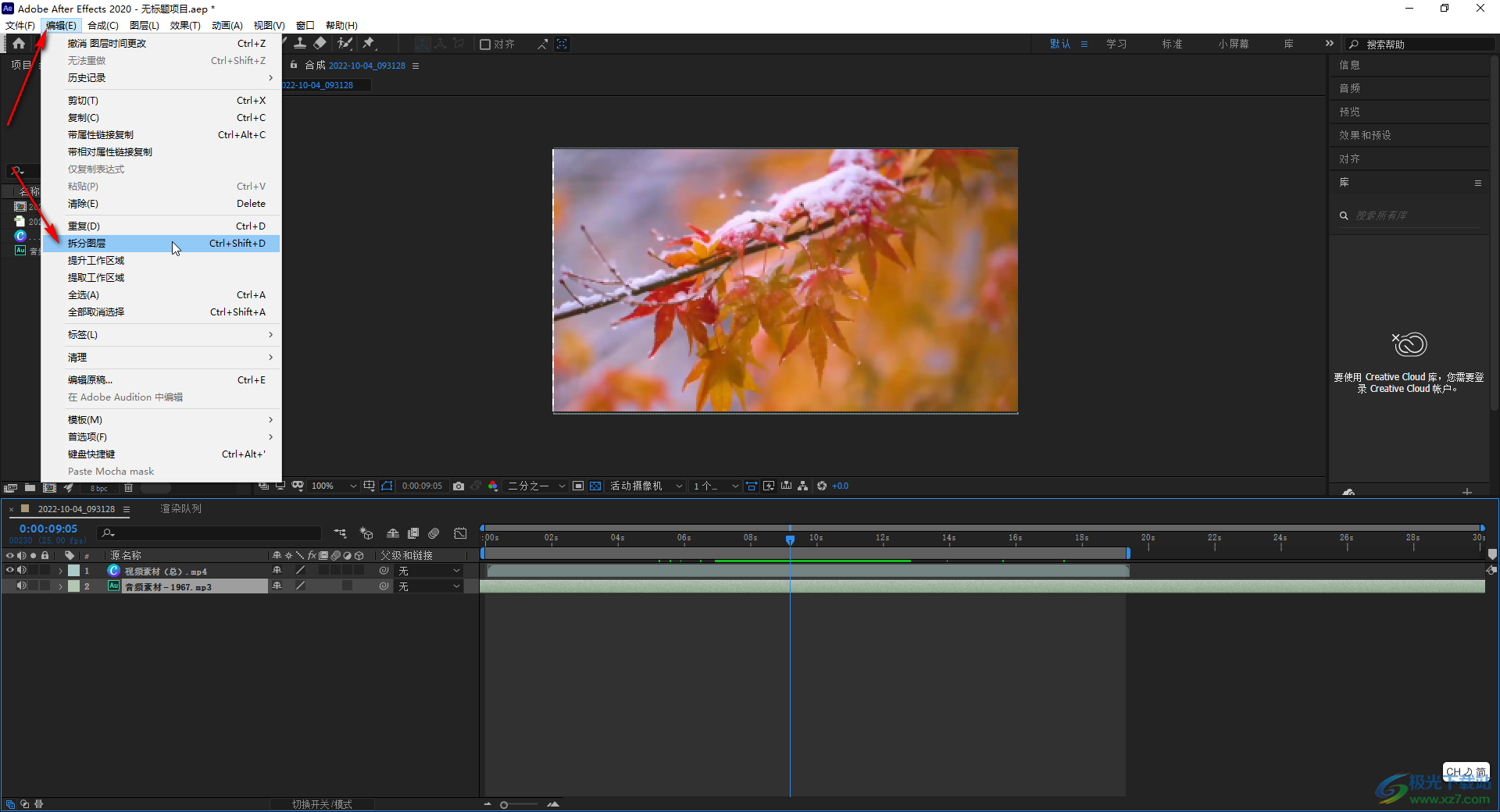Click the show channel RGB icon

[x=493, y=486]
